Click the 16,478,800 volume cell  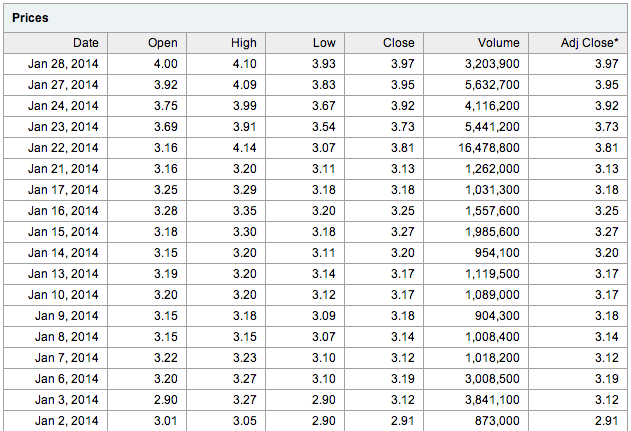tap(476, 148)
